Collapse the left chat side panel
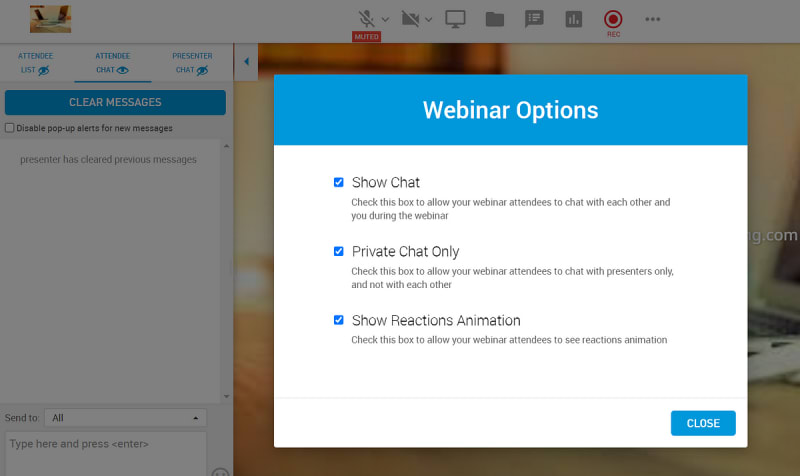800x476 pixels. (247, 62)
